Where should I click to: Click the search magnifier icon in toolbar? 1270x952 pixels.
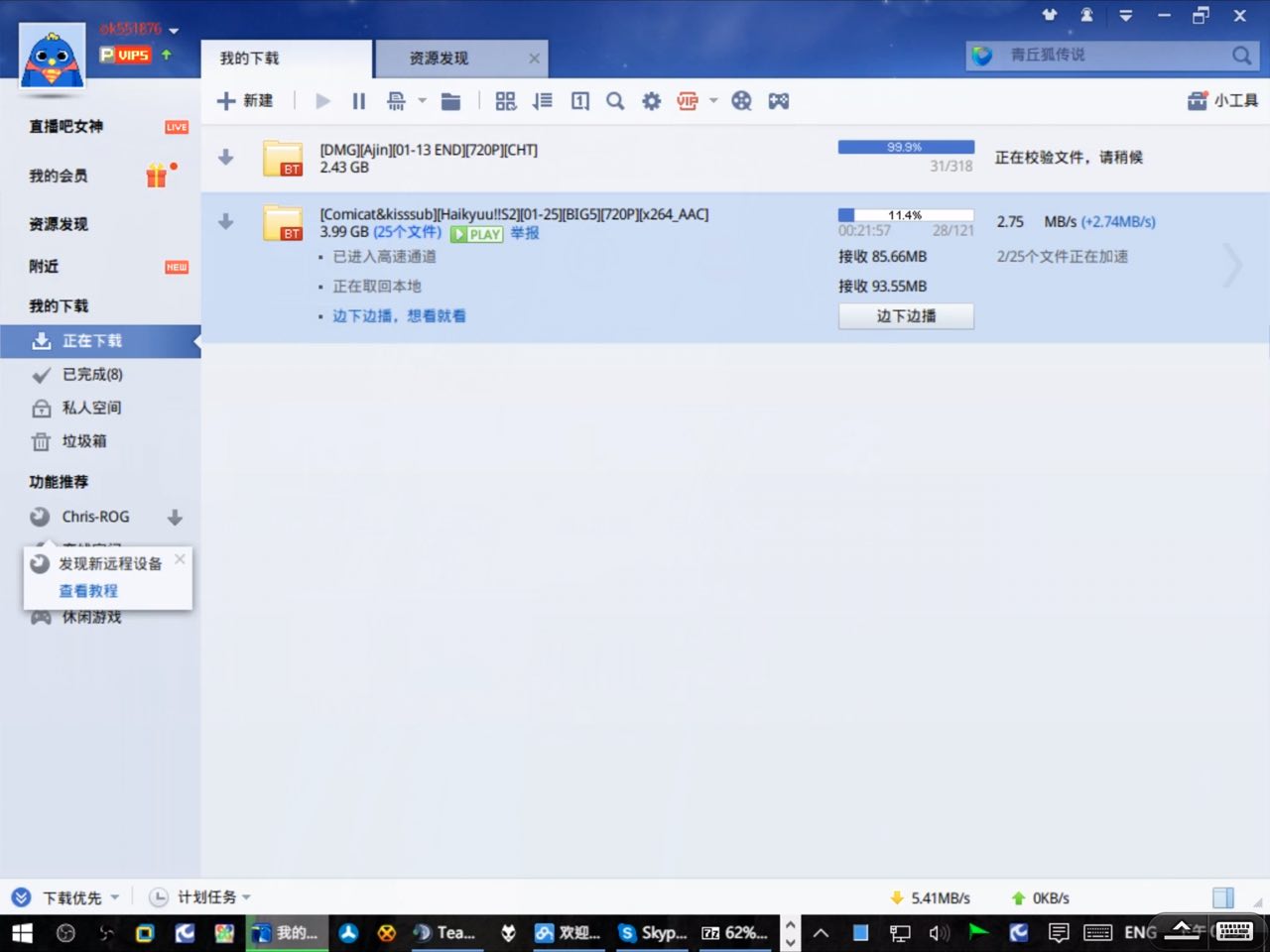point(615,101)
